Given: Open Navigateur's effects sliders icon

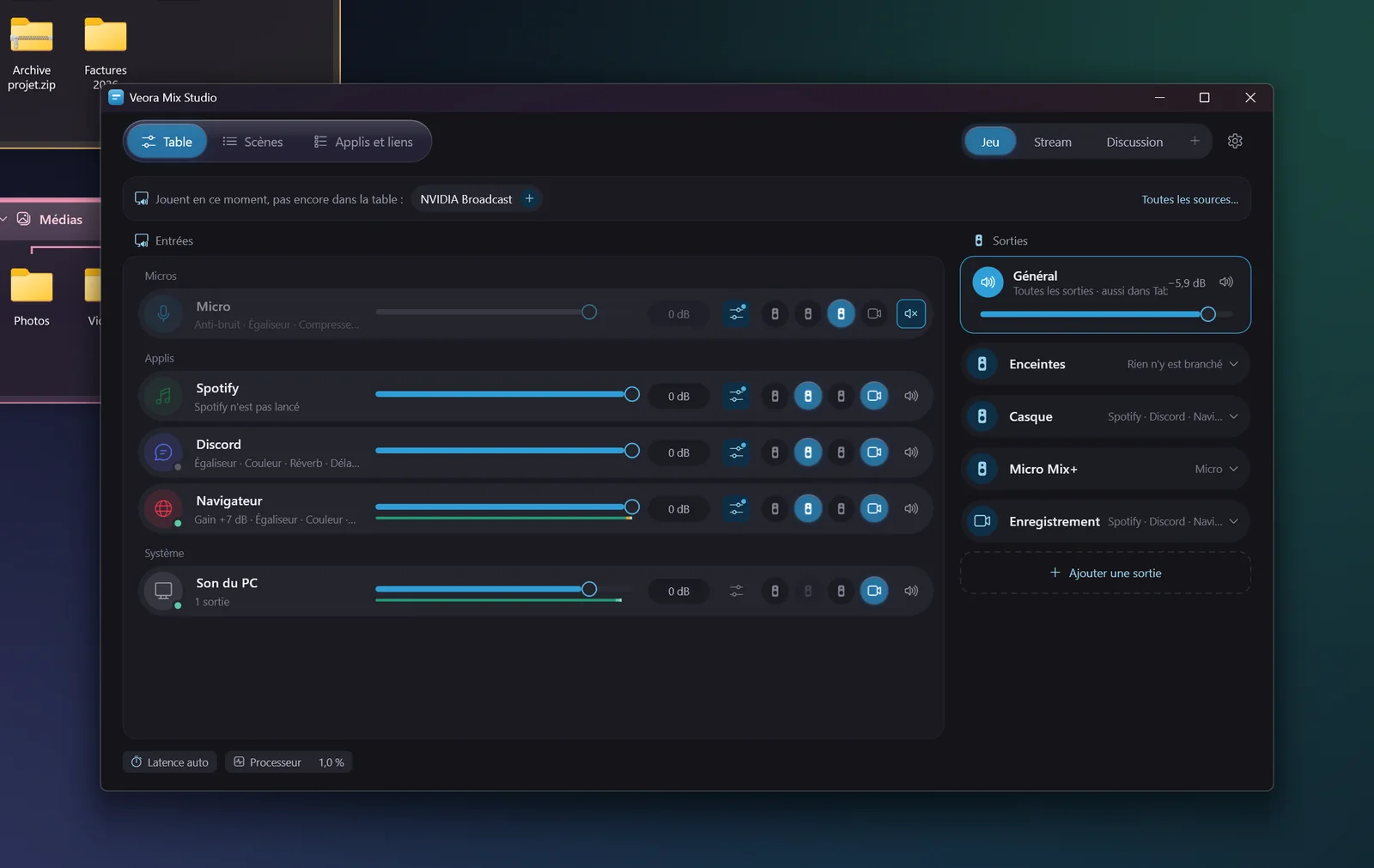Looking at the screenshot, I should click(737, 509).
